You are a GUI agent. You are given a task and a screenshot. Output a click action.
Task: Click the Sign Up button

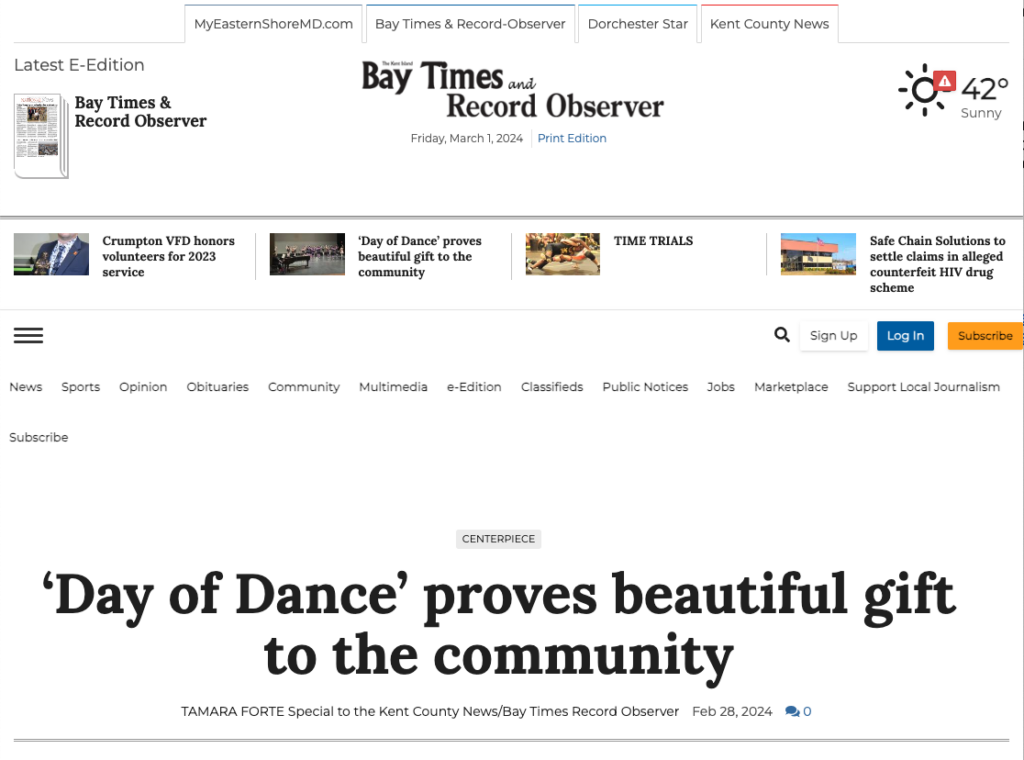(833, 336)
